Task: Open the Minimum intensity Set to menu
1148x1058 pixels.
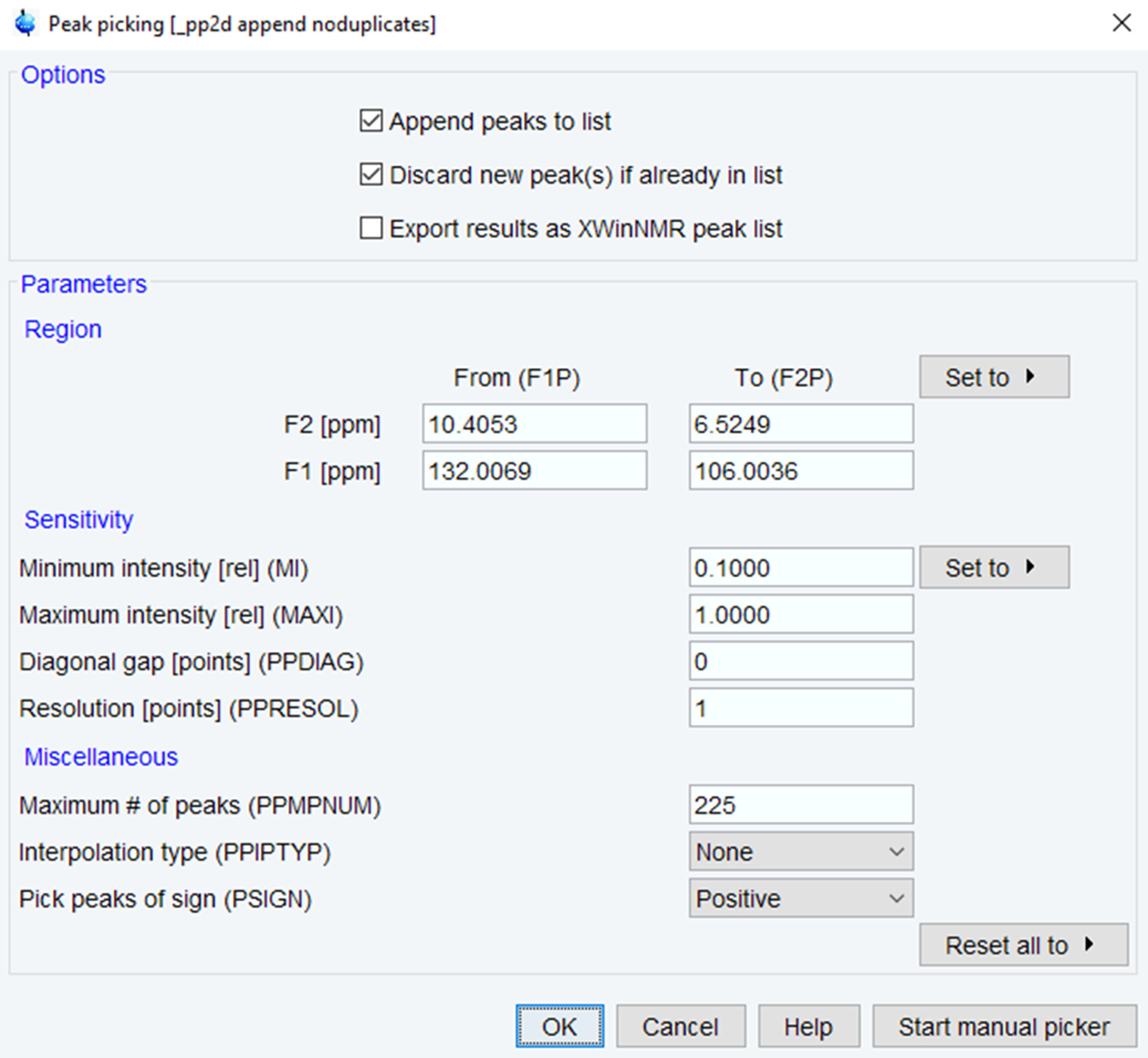Action: (994, 567)
